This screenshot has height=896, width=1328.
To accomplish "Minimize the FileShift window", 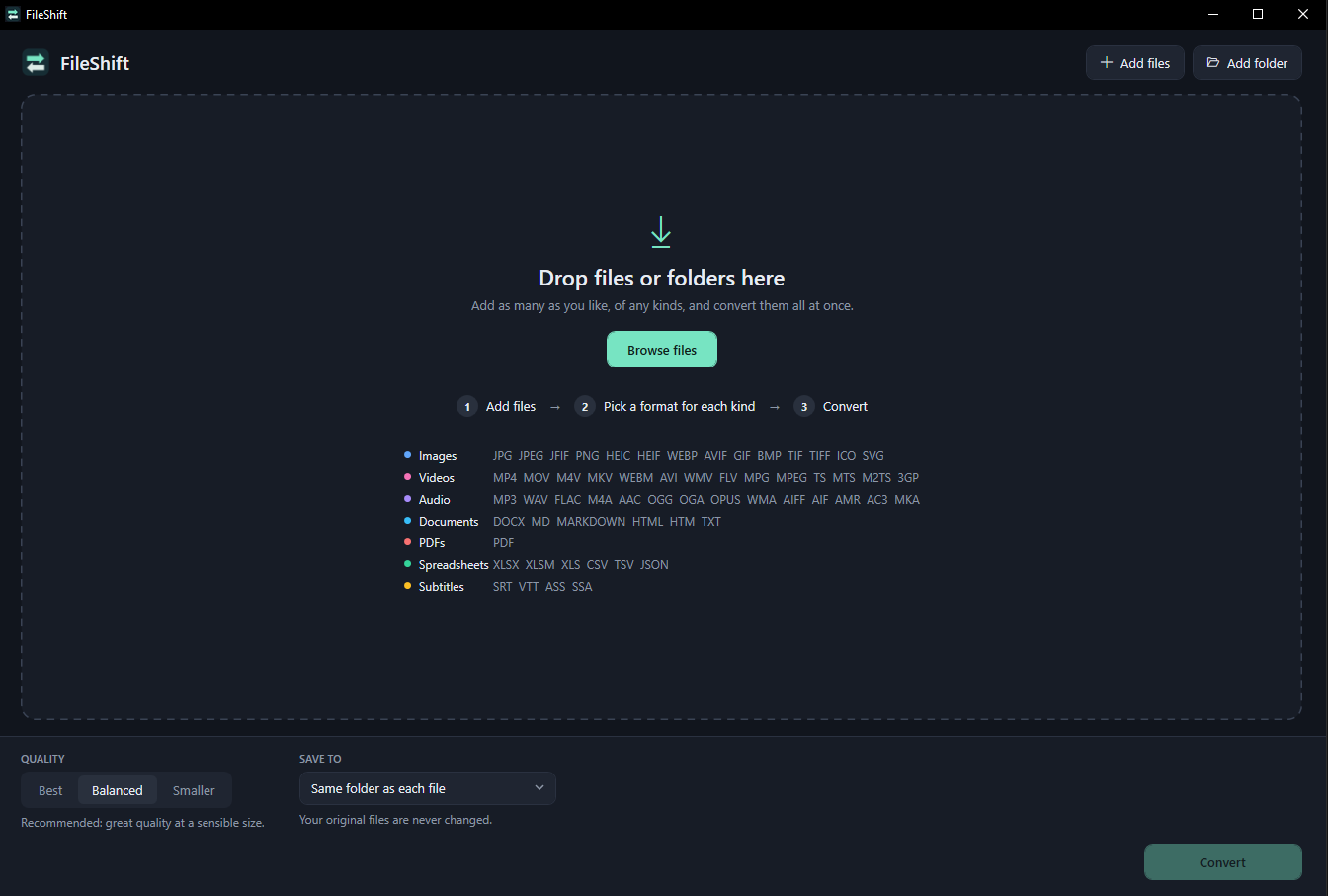I will click(1212, 14).
